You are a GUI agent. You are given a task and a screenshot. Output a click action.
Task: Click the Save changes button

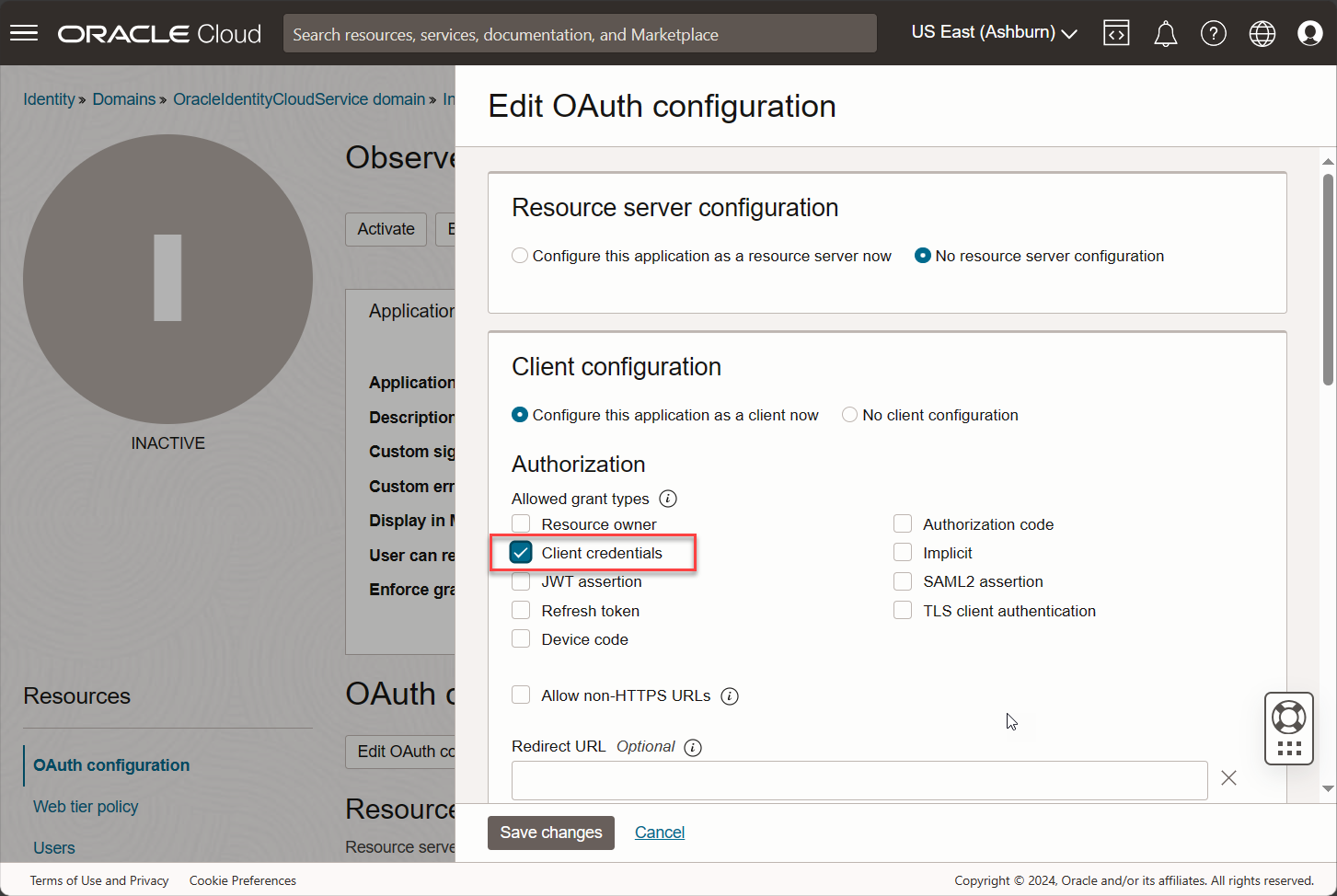(551, 833)
